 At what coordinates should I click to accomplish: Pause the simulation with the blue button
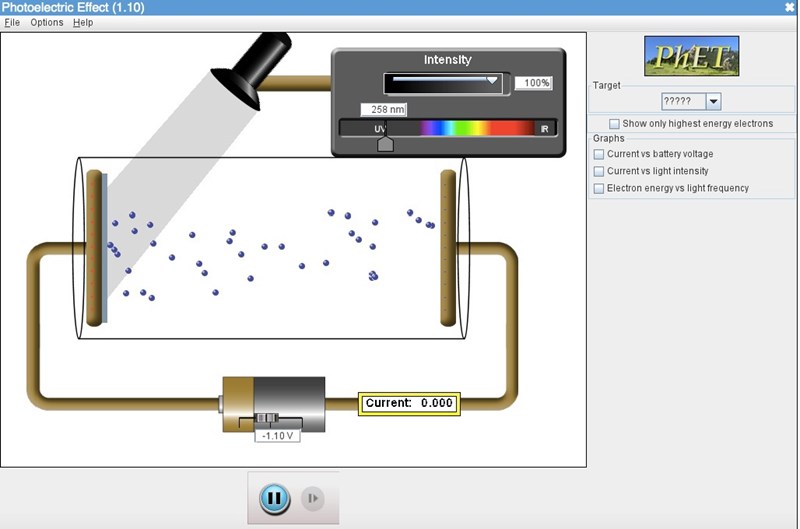(274, 498)
